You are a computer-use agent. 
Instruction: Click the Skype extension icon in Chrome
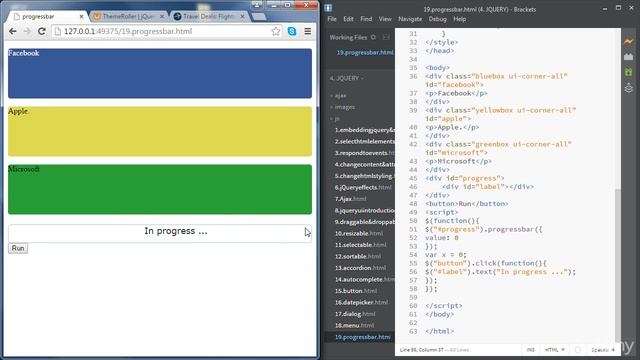292,31
